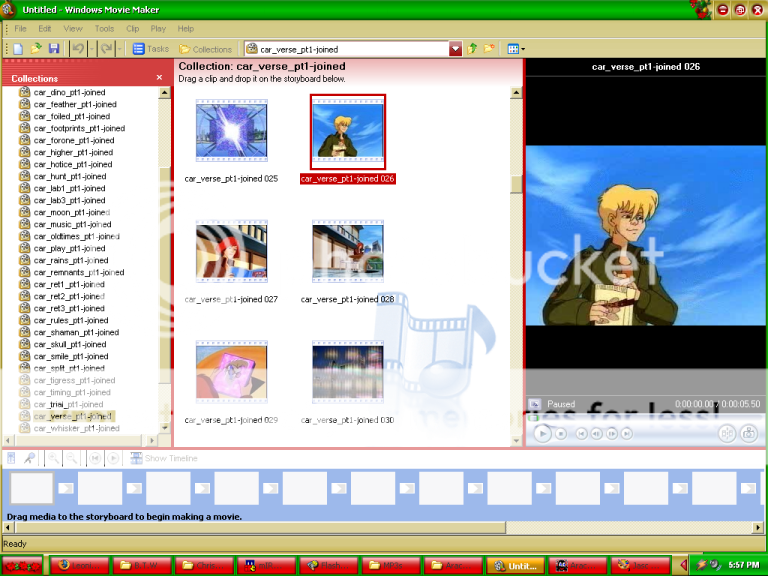
Task: Select the car_feather_pt1-joined collection
Action: 75,104
